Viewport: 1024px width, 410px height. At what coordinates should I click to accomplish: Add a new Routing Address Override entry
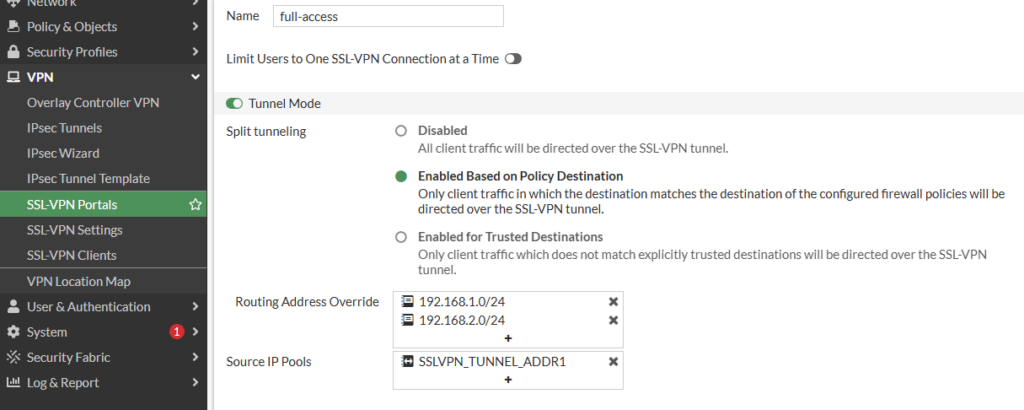(508, 338)
